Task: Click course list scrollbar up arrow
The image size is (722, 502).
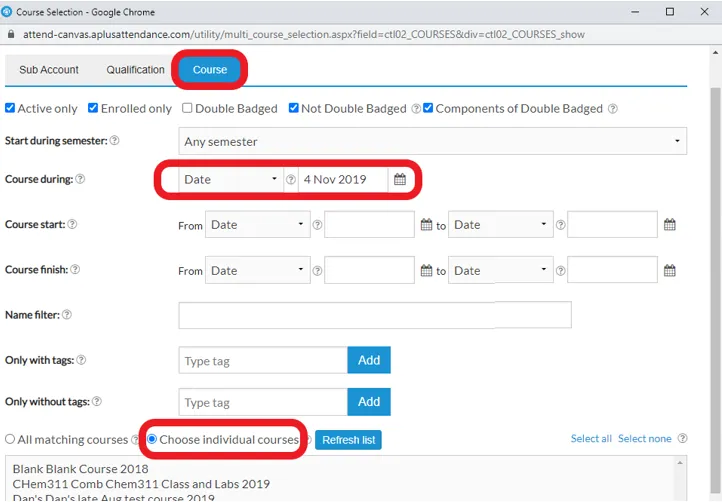Action: point(680,463)
